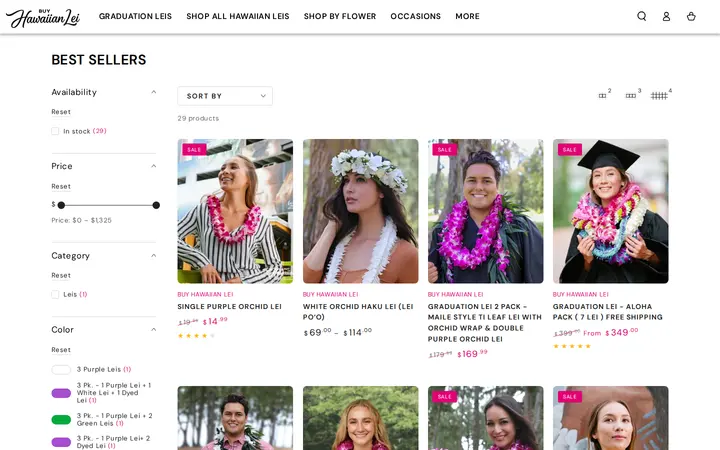Click Single Purple Orchid Lei product photo

coord(235,211)
